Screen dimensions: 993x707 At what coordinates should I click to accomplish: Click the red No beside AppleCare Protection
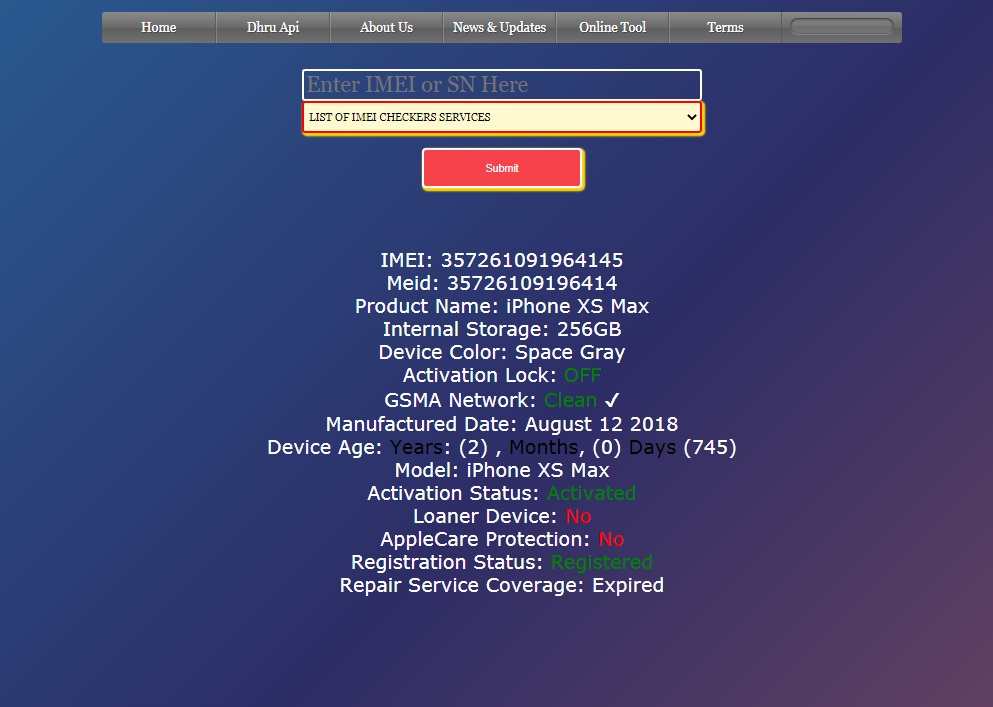[611, 539]
